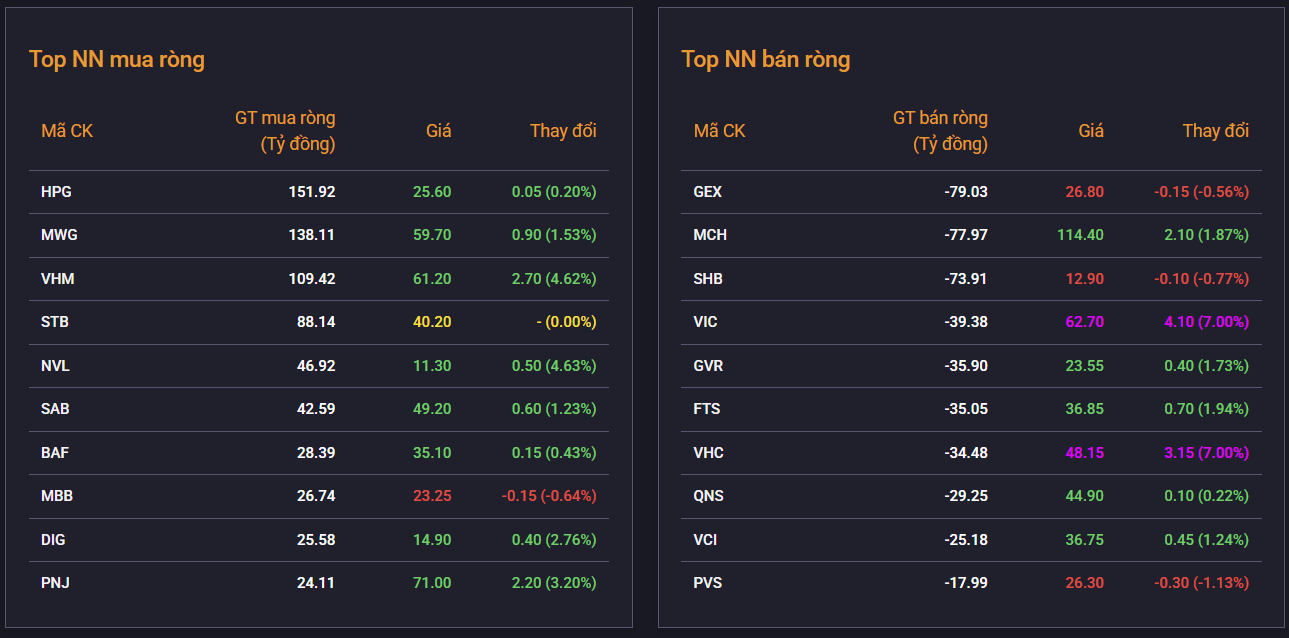Click SHB price 12.90
Screen dimensions: 1289x638
tap(1084, 279)
